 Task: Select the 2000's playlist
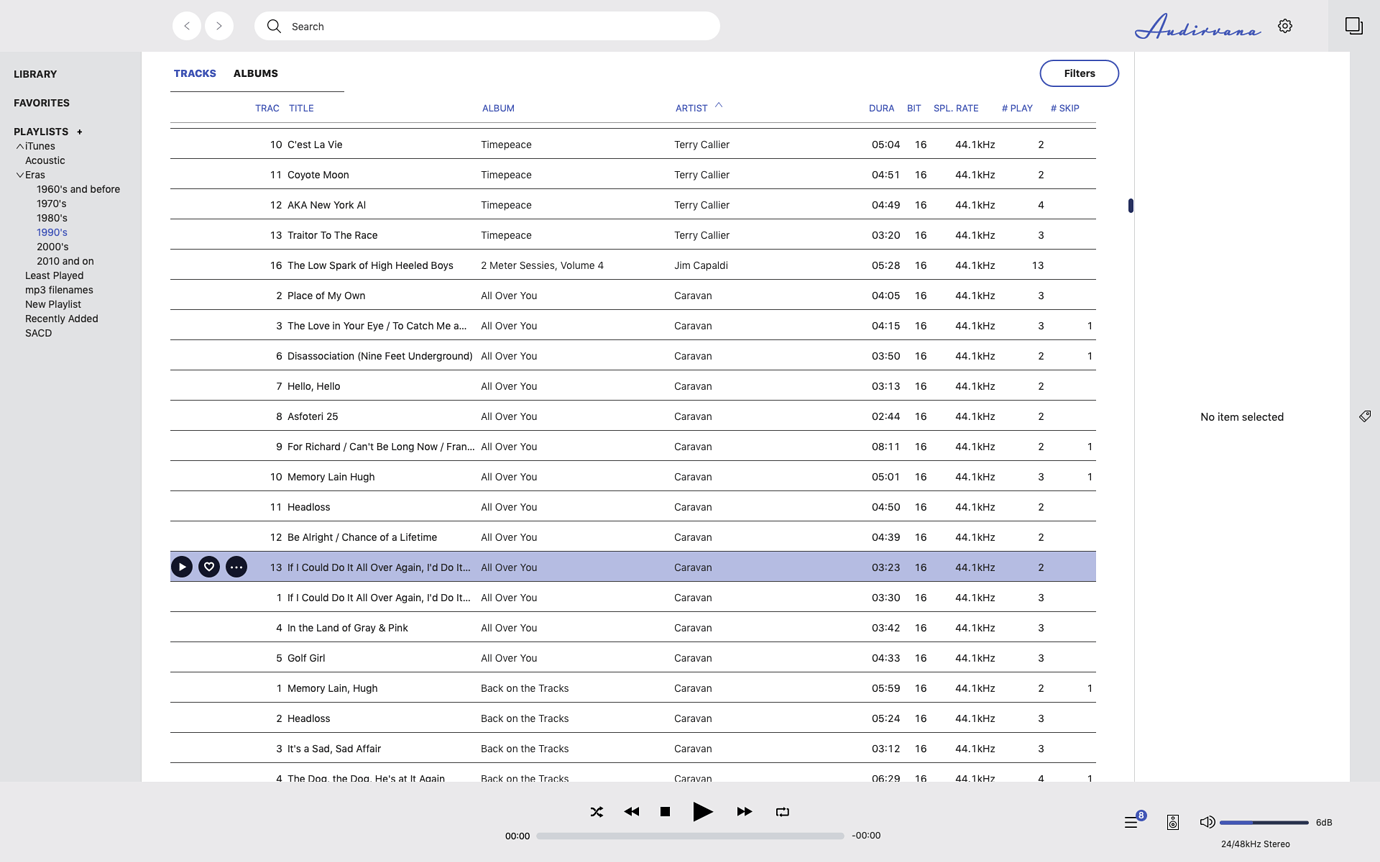(x=53, y=246)
